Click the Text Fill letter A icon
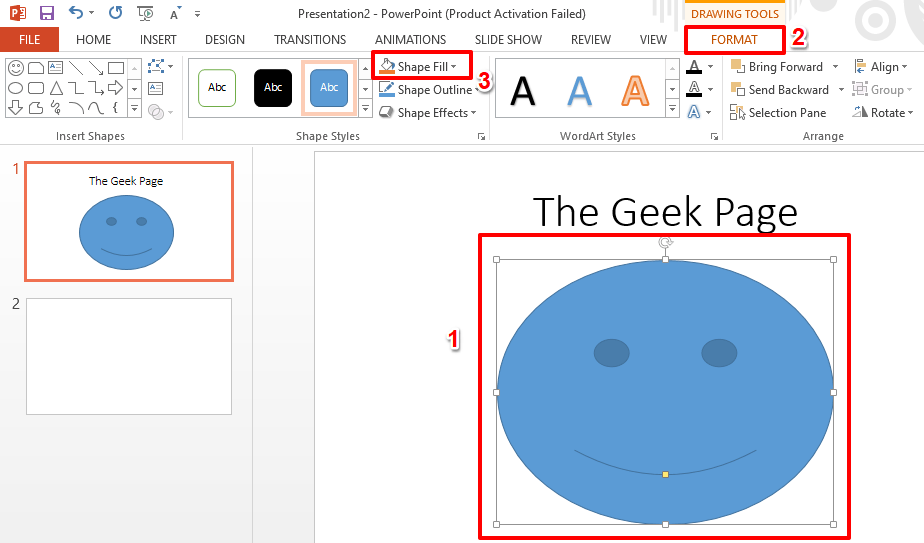The width and height of the screenshot is (924, 543). coord(694,67)
